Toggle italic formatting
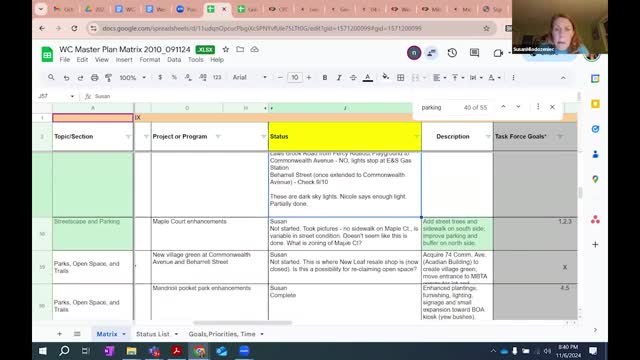 339,78
